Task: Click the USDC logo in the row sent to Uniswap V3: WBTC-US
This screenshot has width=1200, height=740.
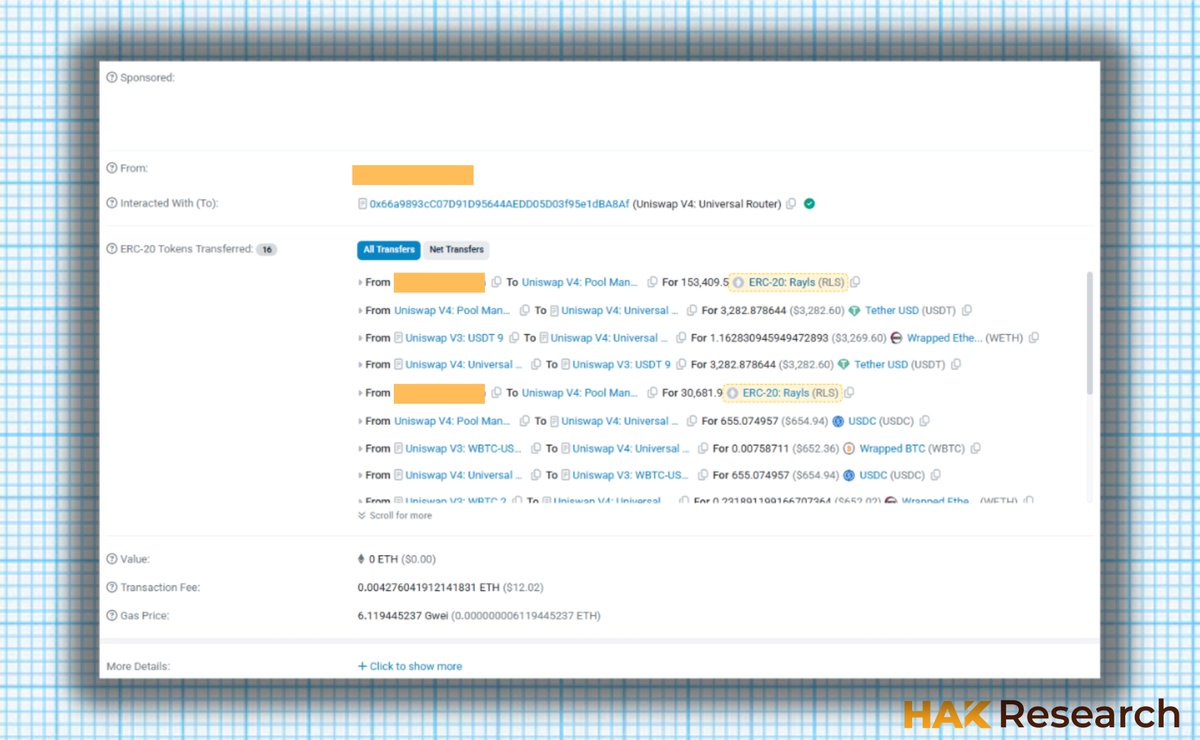Action: click(849, 475)
